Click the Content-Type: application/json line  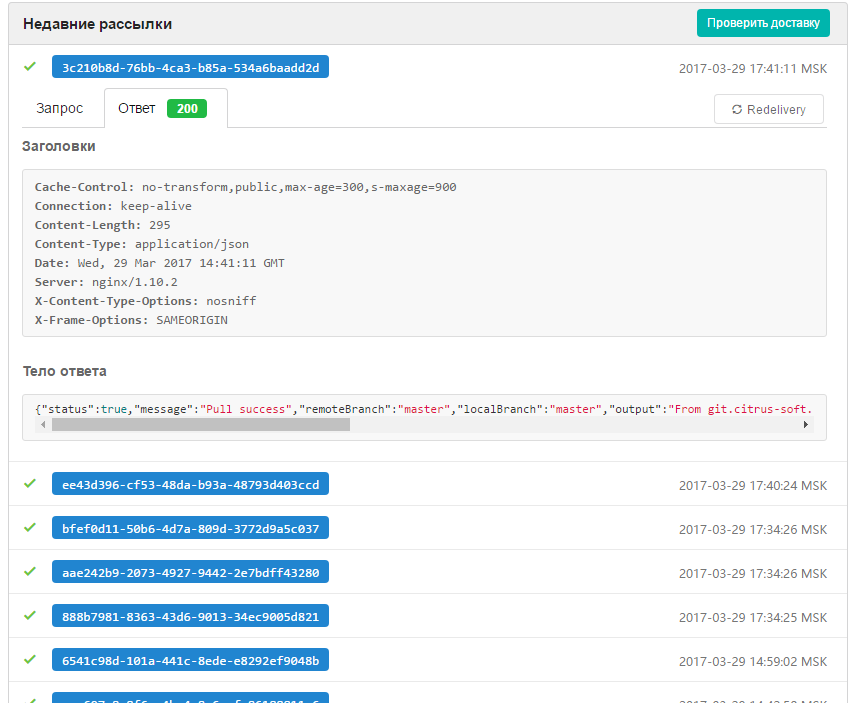(142, 244)
